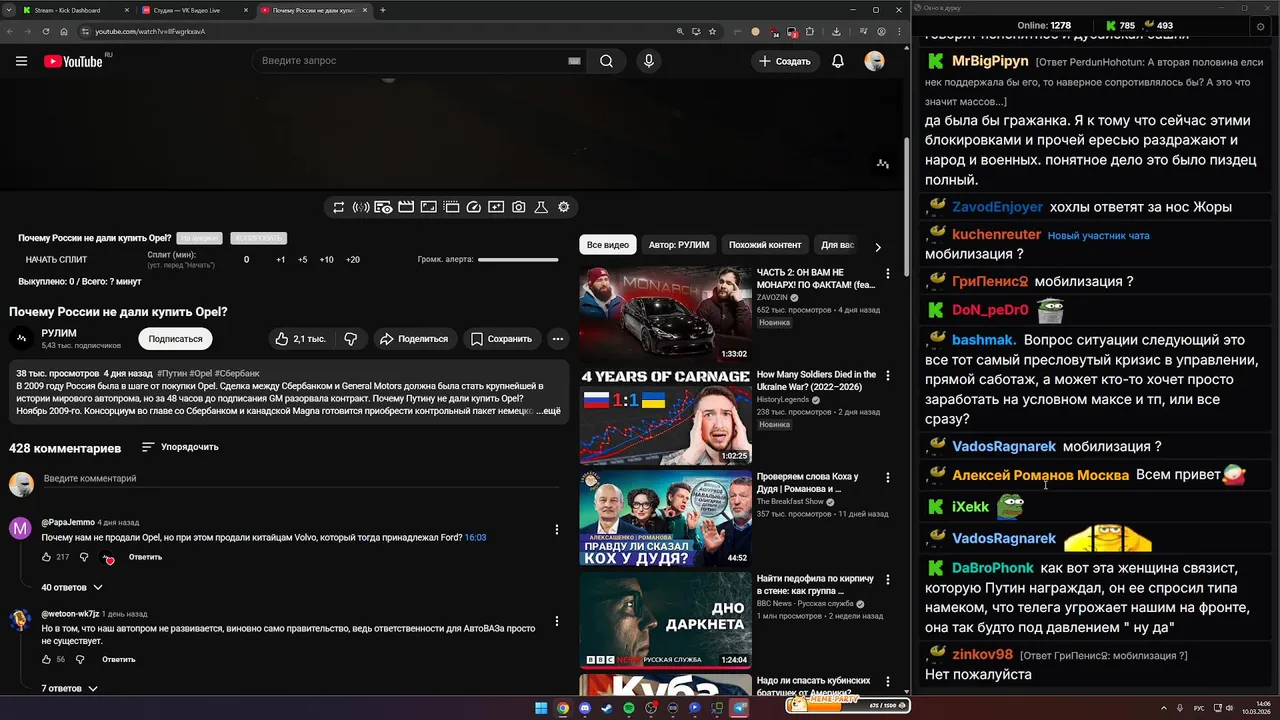Click the flask icon in player toolbar
The height and width of the screenshot is (720, 1280).
(541, 207)
